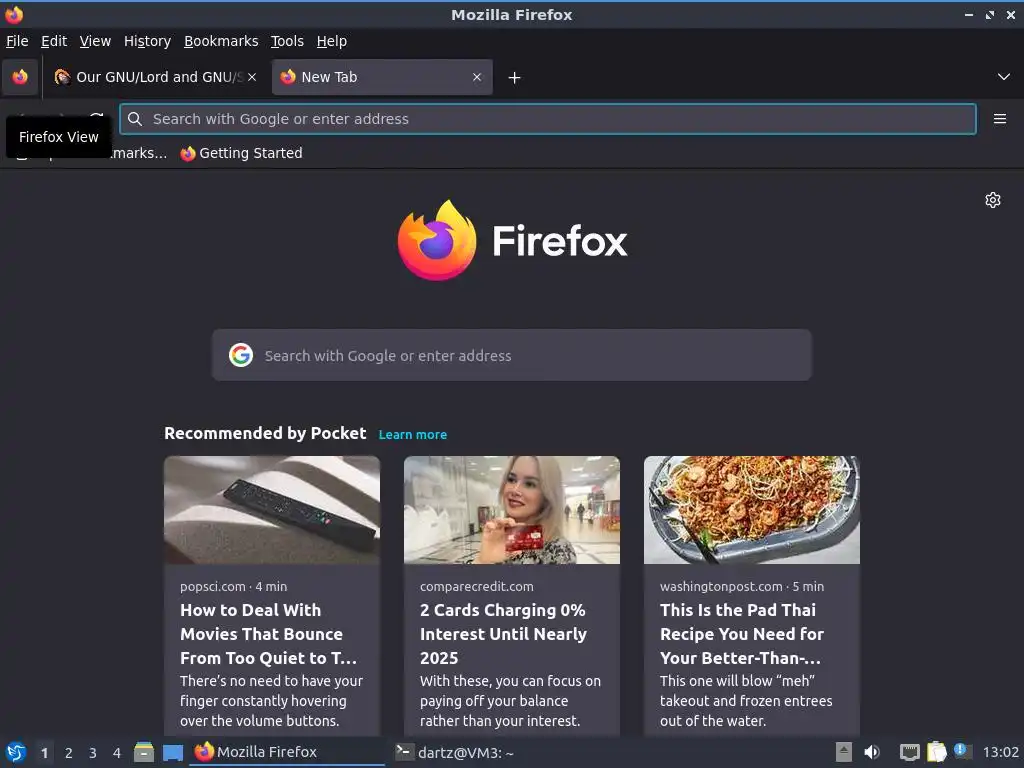Switch to workspace 1 in pager
Image resolution: width=1024 pixels, height=768 pixels.
44,753
